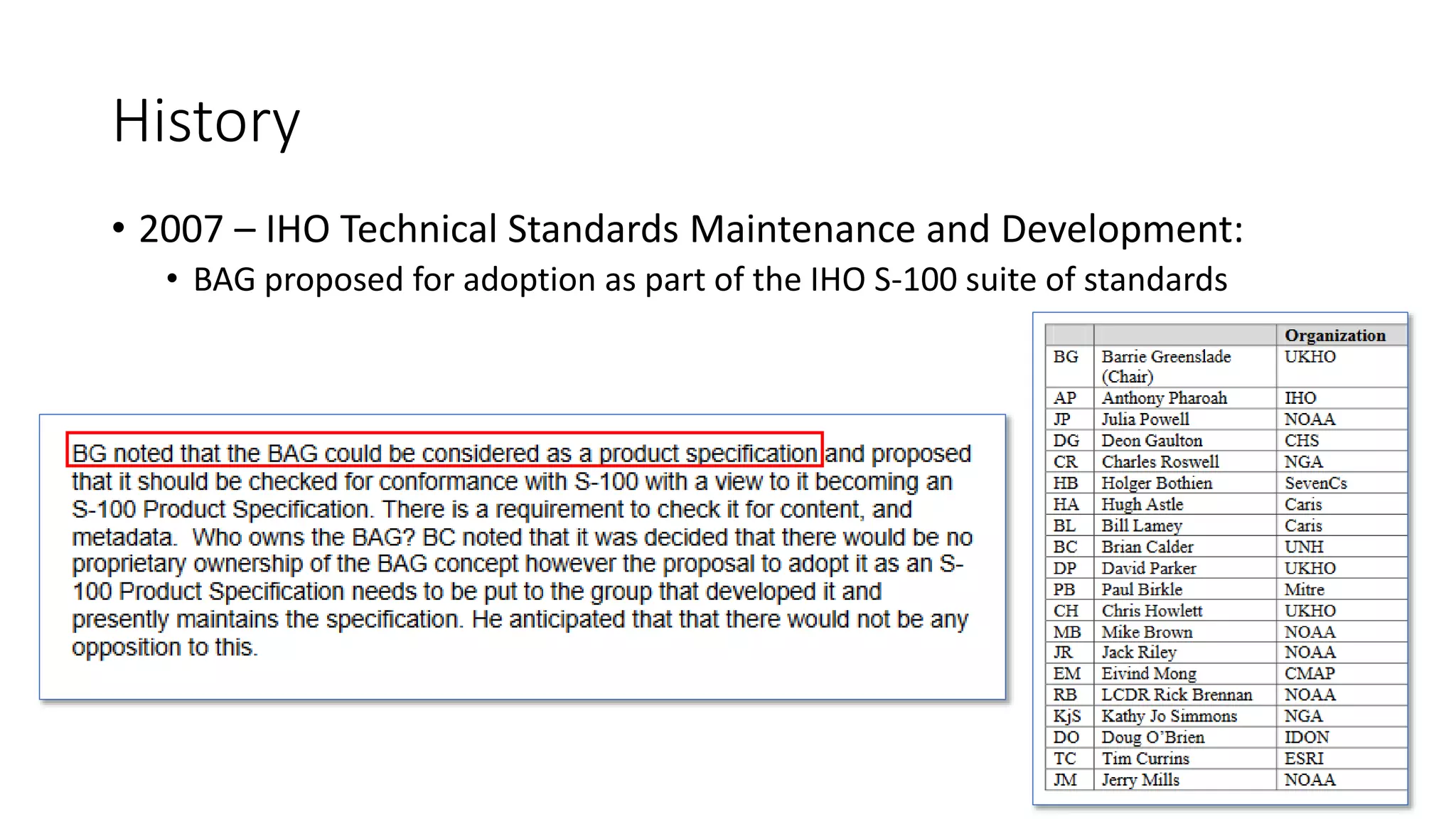Click 'opposition to this.' closing line
The image size is (1456, 819).
165,648
